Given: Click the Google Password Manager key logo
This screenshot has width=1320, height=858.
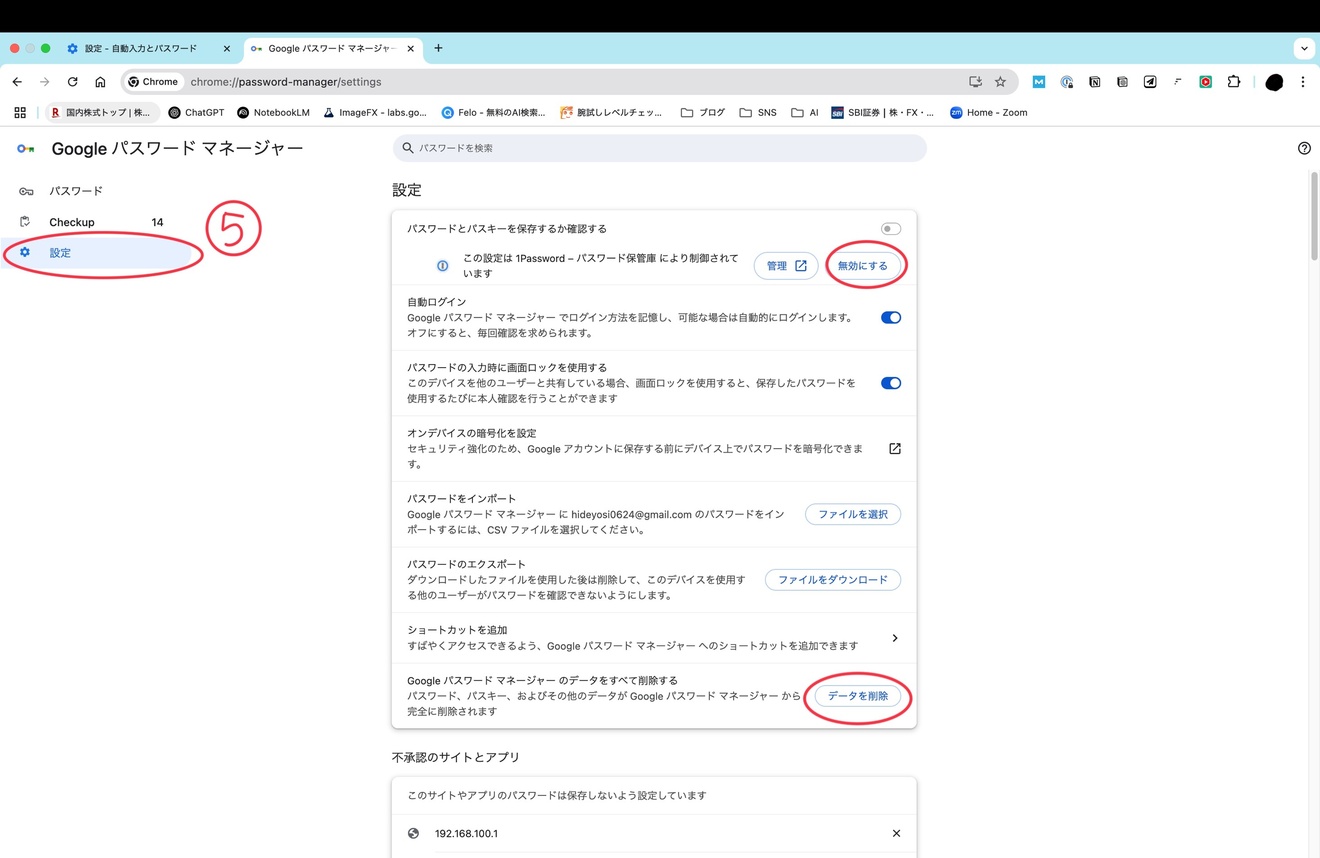Looking at the screenshot, I should (x=26, y=148).
